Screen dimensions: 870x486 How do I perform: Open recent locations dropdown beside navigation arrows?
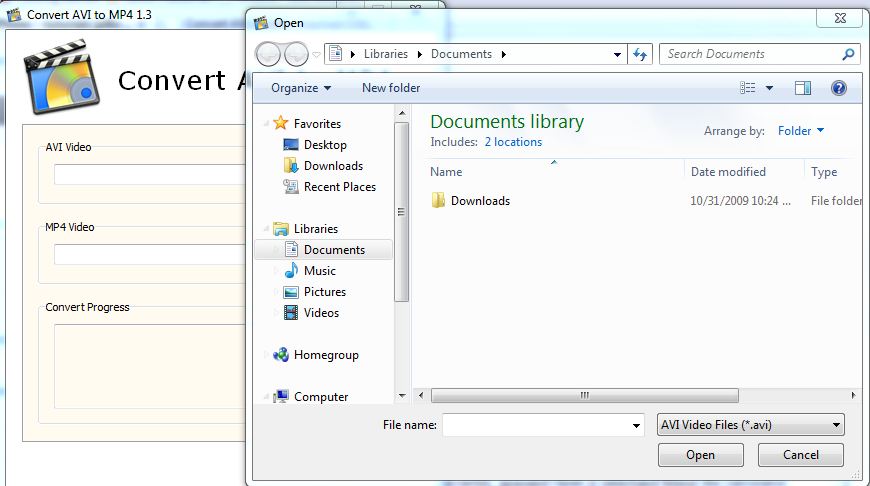(316, 54)
